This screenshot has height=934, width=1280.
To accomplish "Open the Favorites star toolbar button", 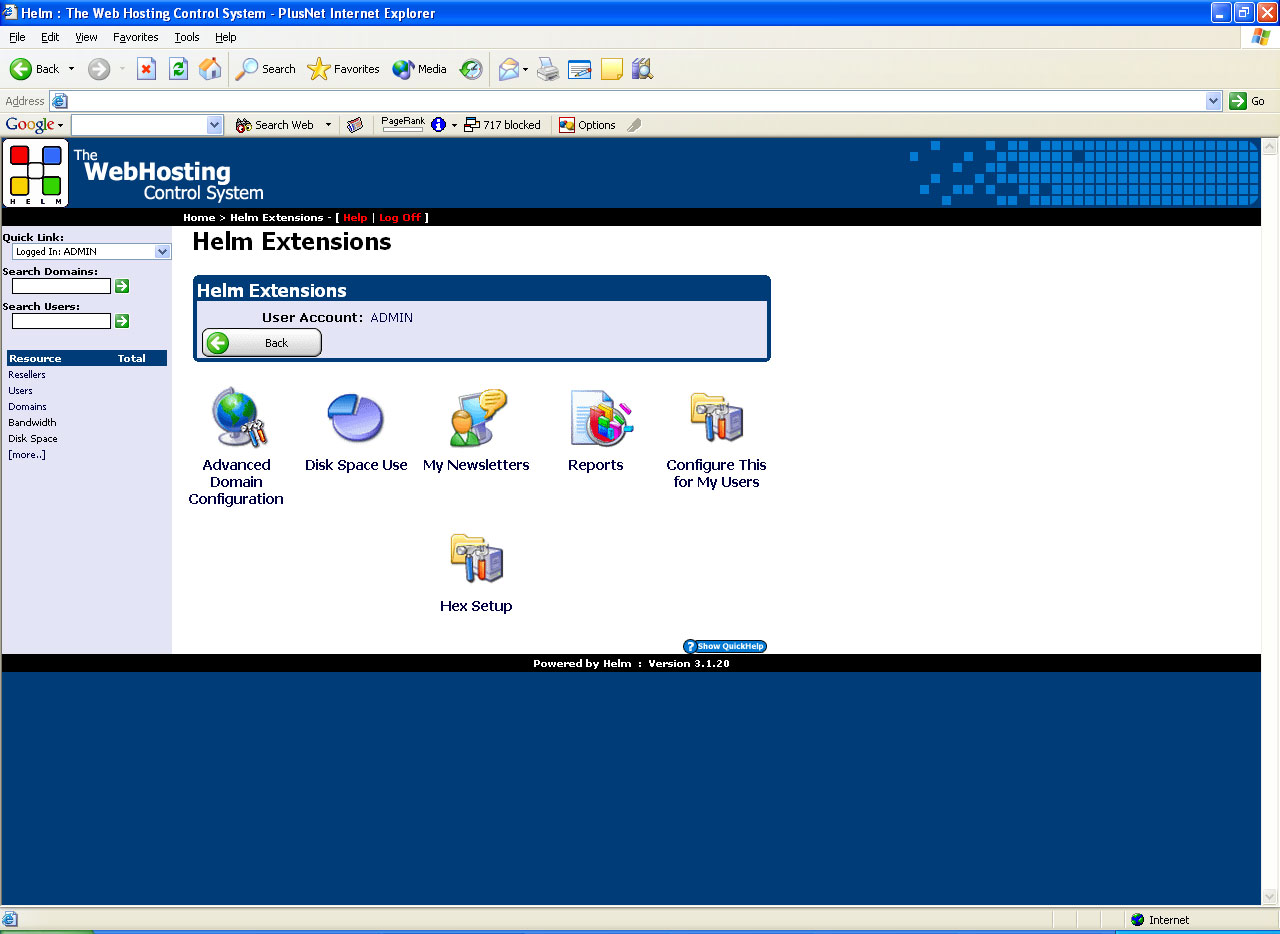I will pyautogui.click(x=343, y=69).
